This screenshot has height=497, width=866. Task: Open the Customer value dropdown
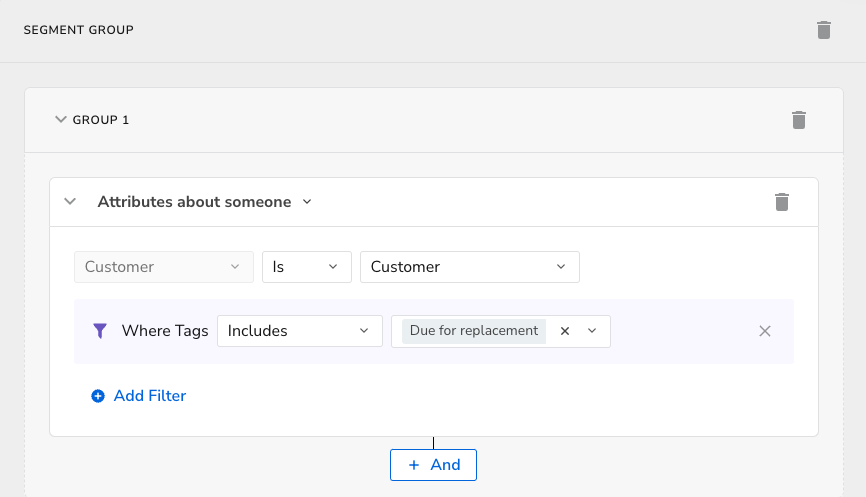[469, 267]
